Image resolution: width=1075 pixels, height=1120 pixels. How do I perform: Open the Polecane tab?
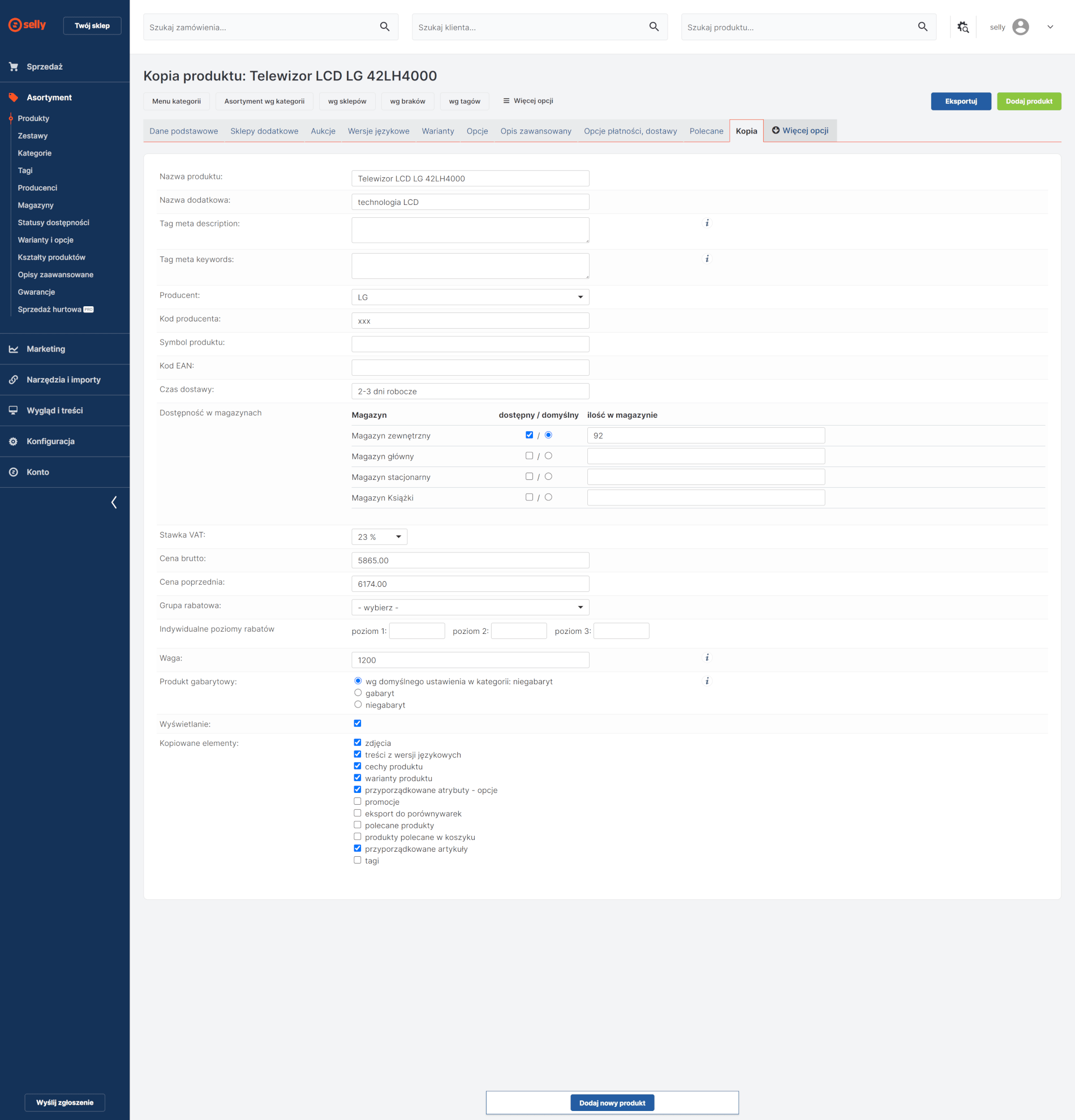point(707,131)
